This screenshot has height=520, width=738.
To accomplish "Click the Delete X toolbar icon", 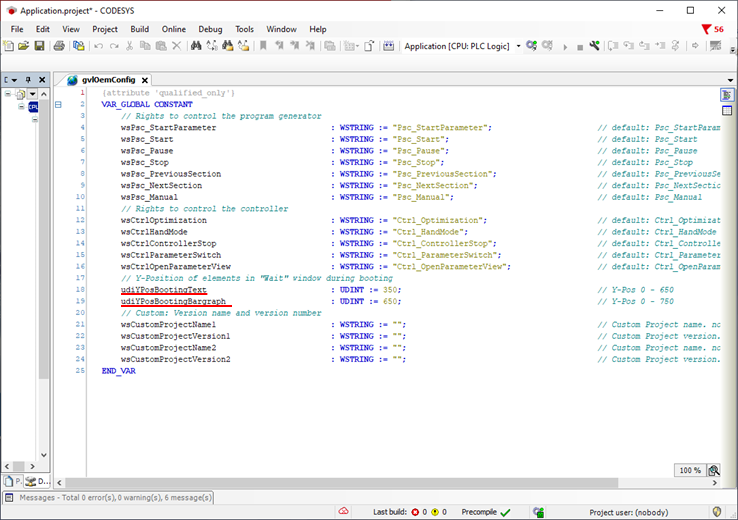I will [x=177, y=46].
